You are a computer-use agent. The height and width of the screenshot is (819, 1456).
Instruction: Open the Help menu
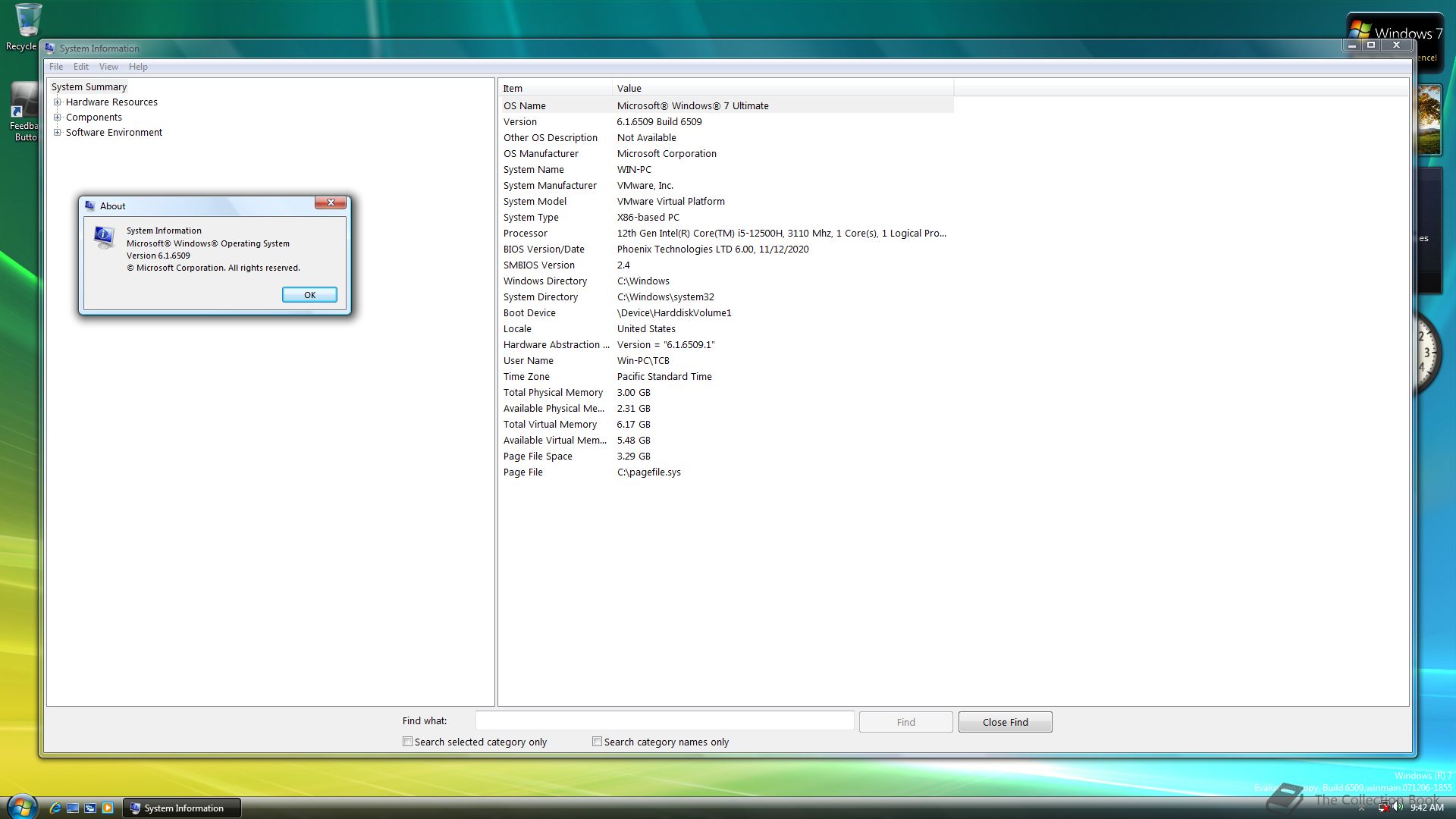coord(138,67)
